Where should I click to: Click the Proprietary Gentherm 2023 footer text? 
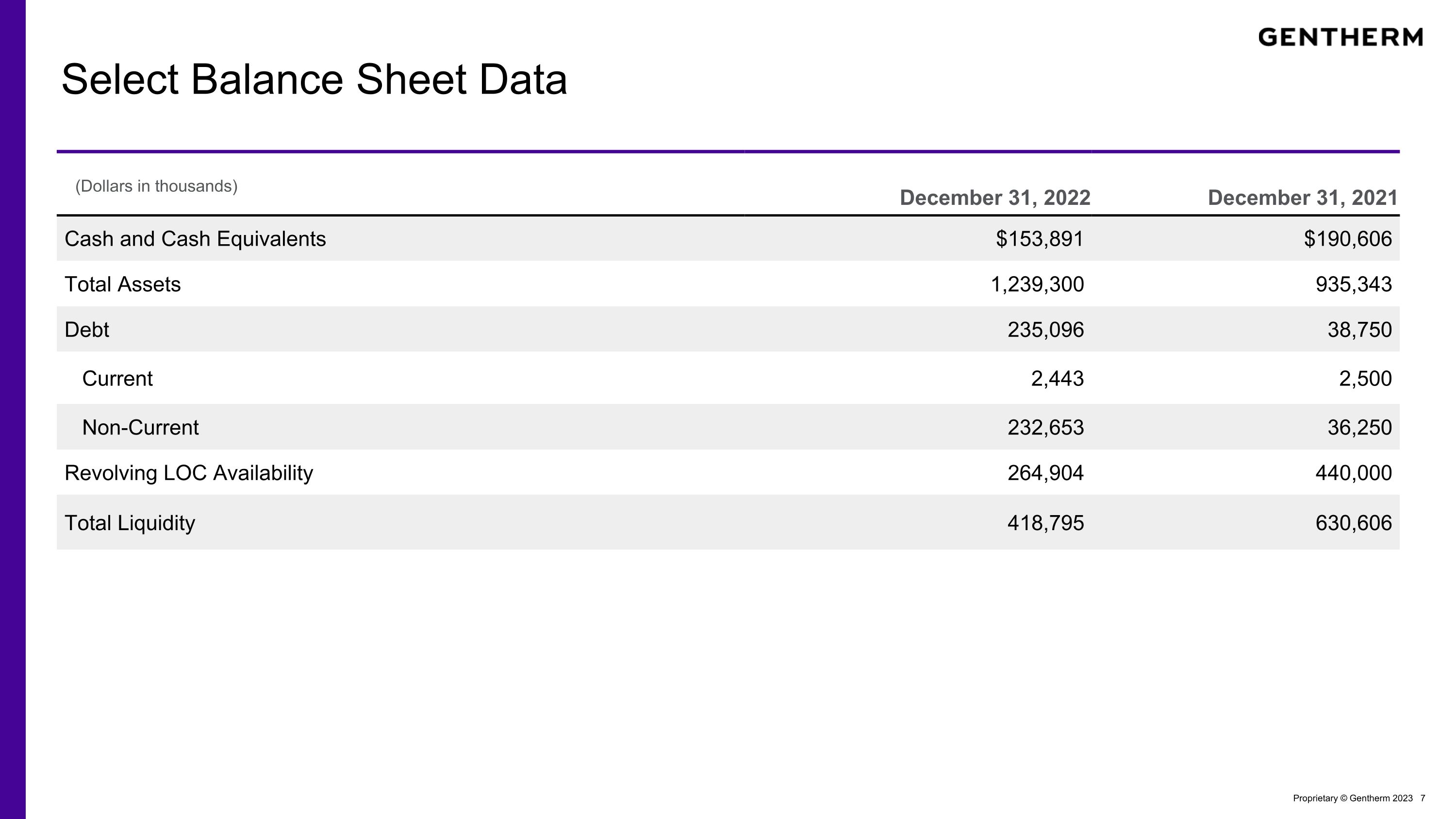tap(1353, 798)
